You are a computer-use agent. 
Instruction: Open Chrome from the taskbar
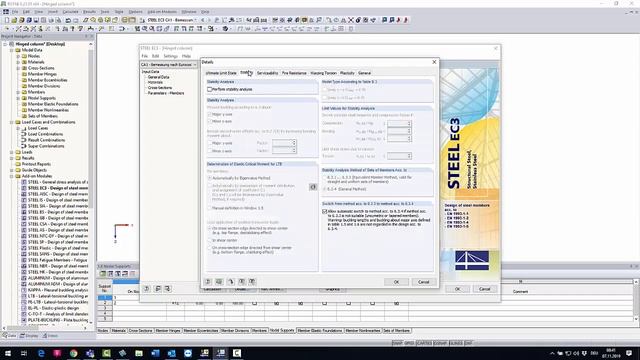[x=73, y=353]
